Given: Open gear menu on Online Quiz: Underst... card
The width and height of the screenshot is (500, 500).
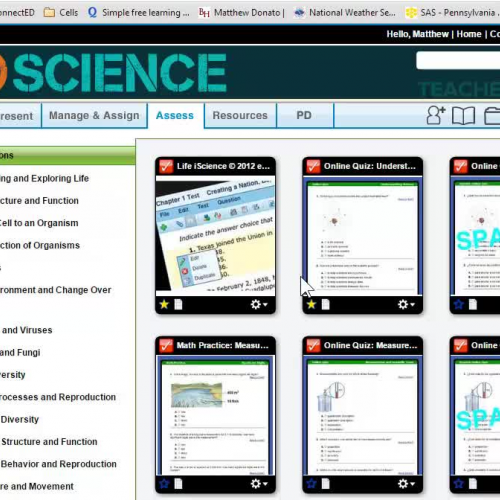Looking at the screenshot, I should [x=406, y=304].
